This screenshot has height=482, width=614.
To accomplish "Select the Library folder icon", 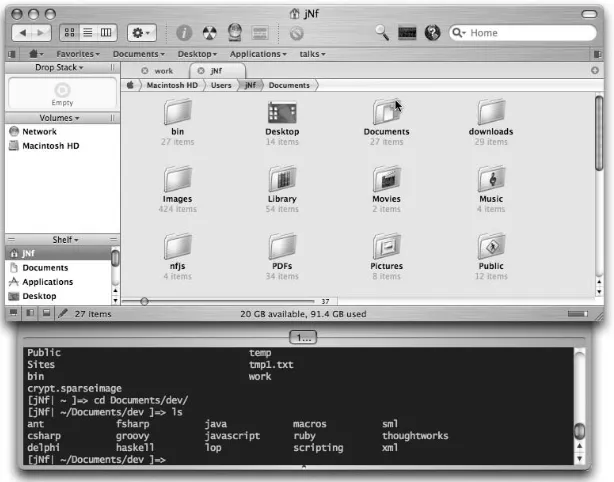I will [x=282, y=179].
